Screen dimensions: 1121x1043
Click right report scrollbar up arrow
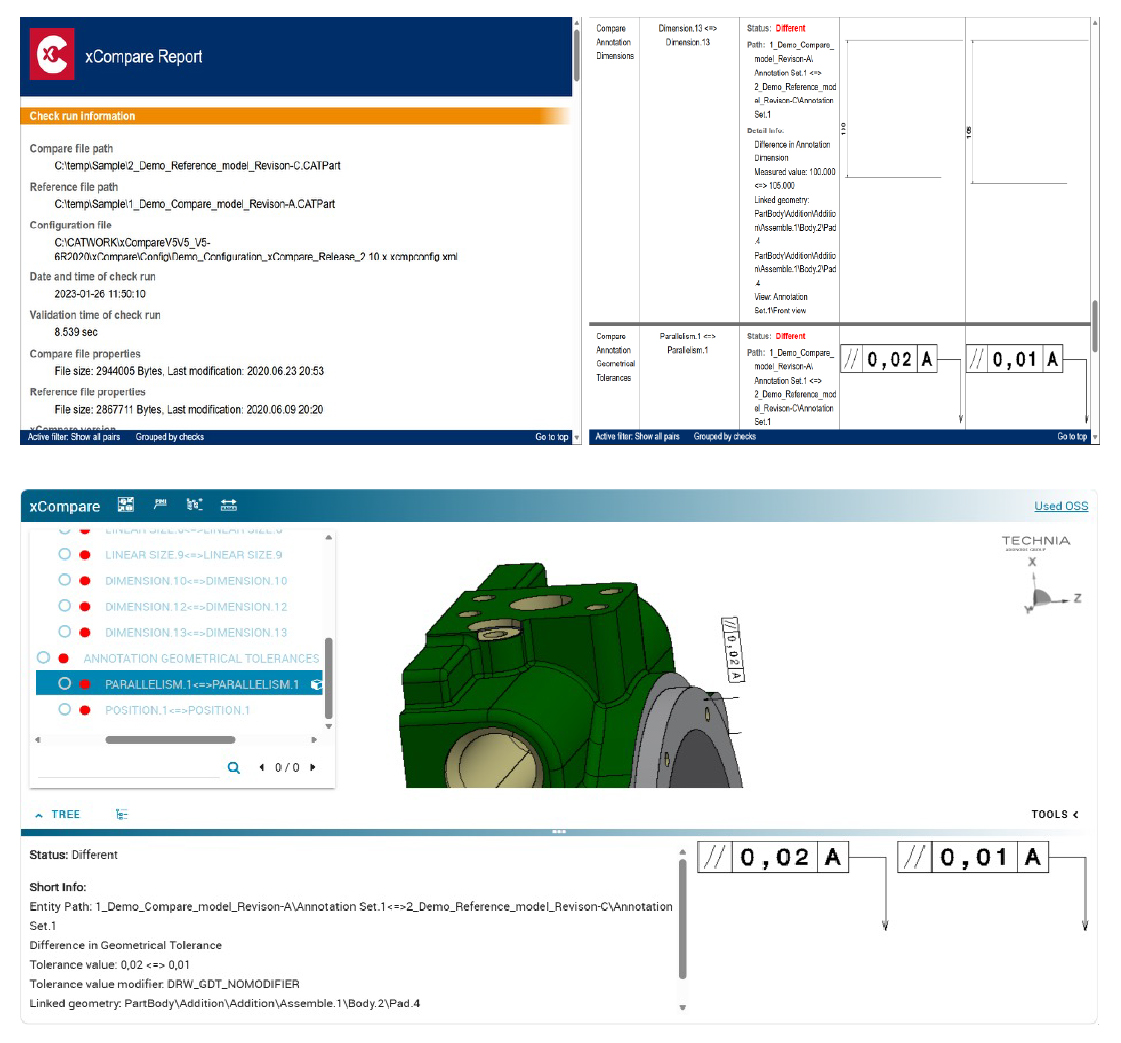pyautogui.click(x=1095, y=23)
